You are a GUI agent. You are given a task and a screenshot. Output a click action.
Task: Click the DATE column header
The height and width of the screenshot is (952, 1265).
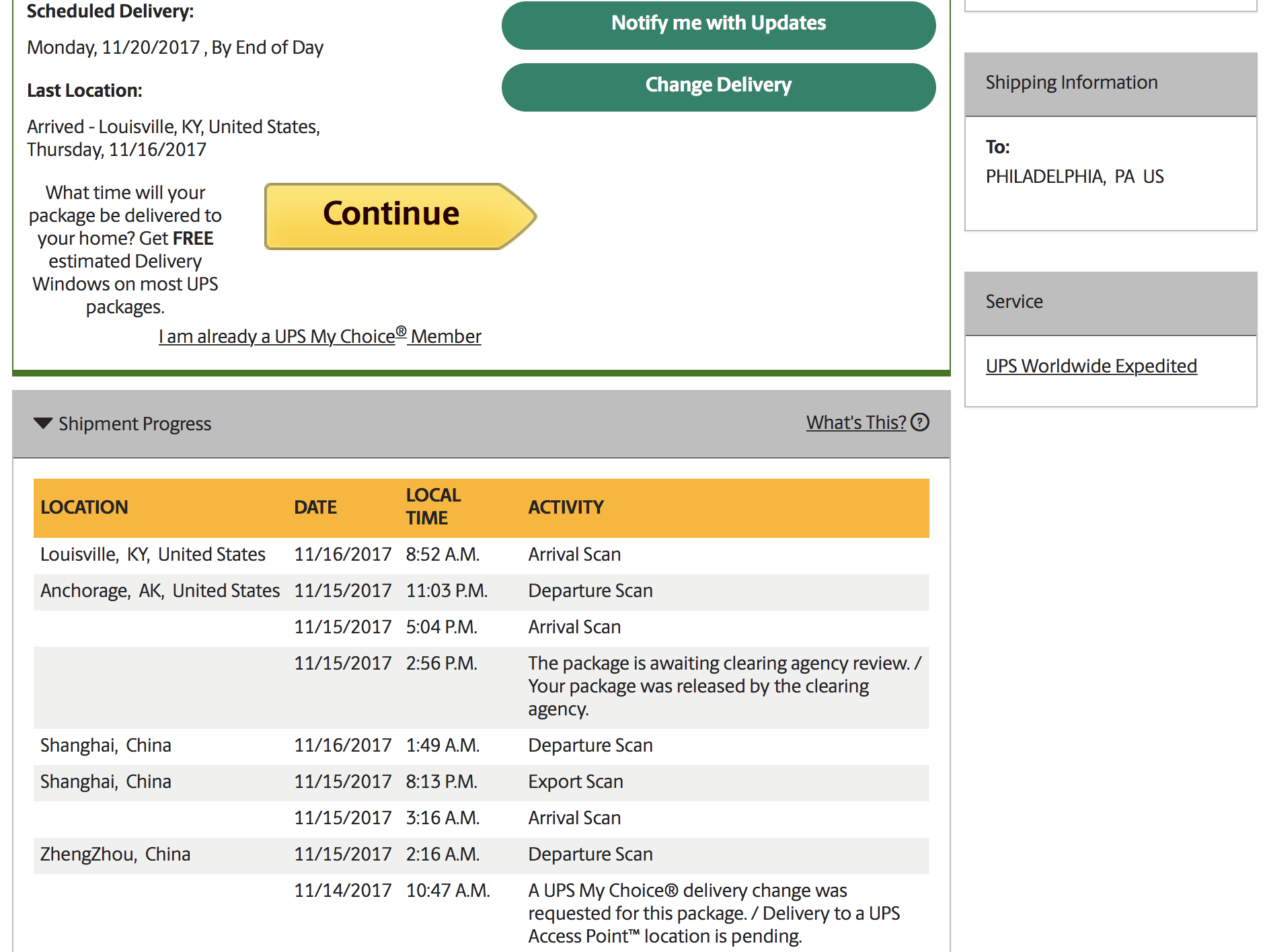coord(315,507)
